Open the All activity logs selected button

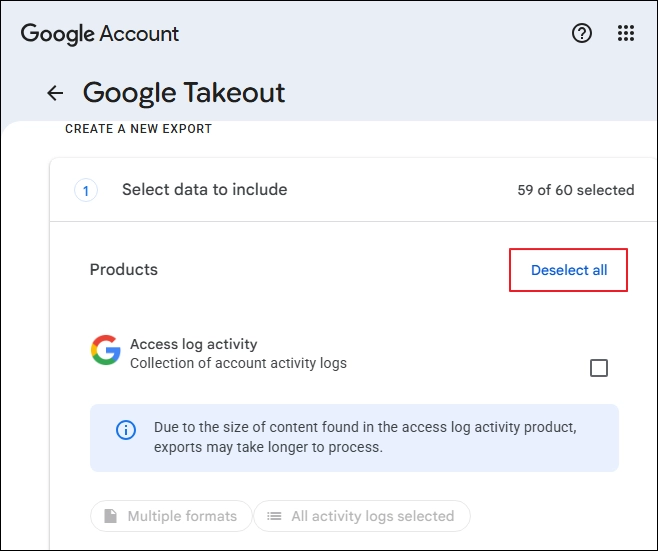pos(362,516)
